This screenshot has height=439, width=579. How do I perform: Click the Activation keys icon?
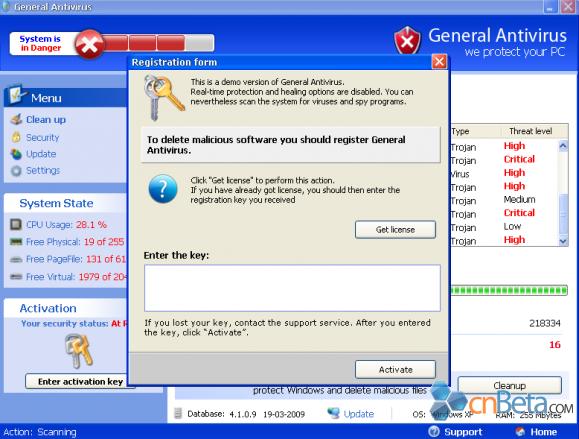78,351
